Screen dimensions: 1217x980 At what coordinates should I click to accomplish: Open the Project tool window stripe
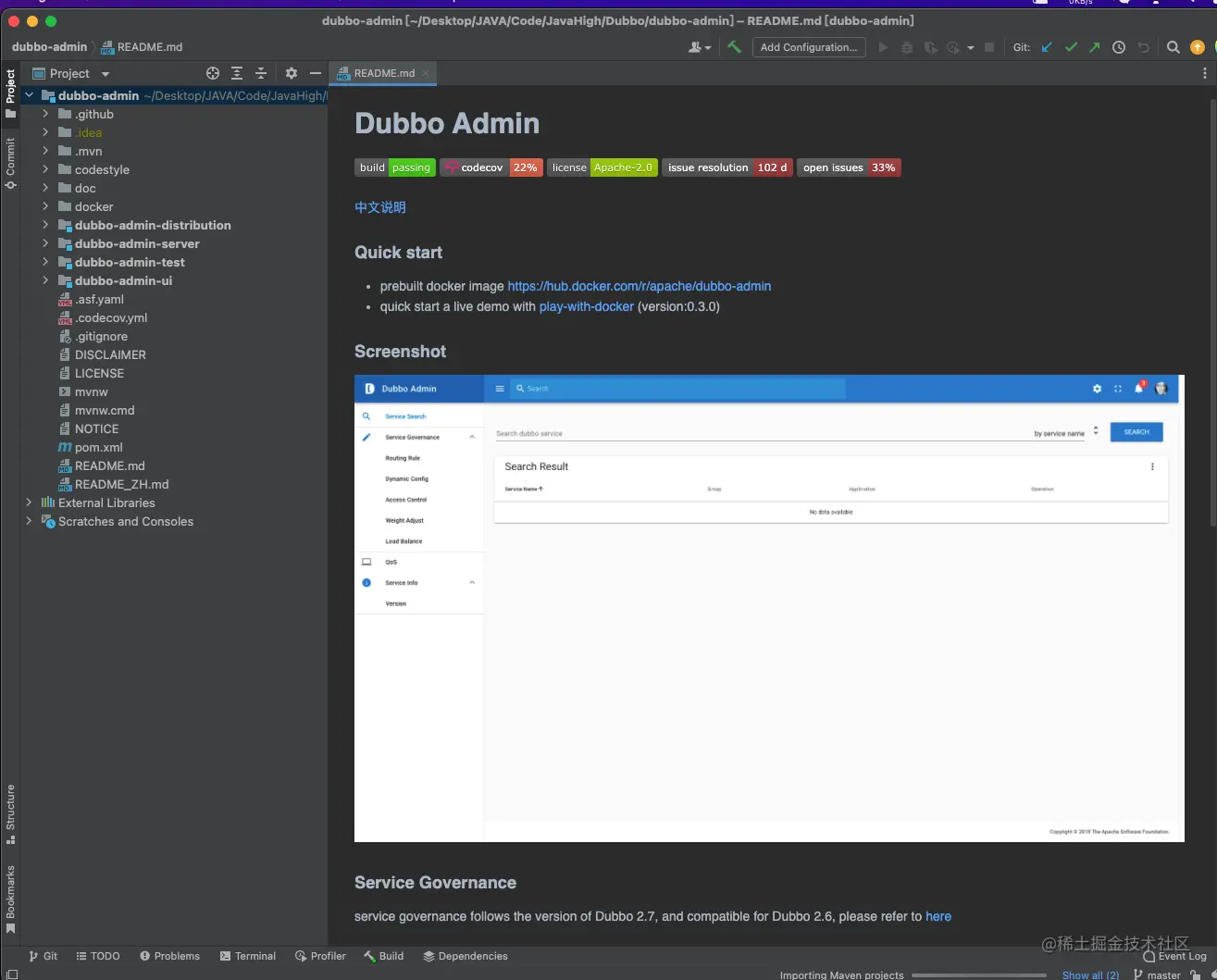tap(10, 93)
